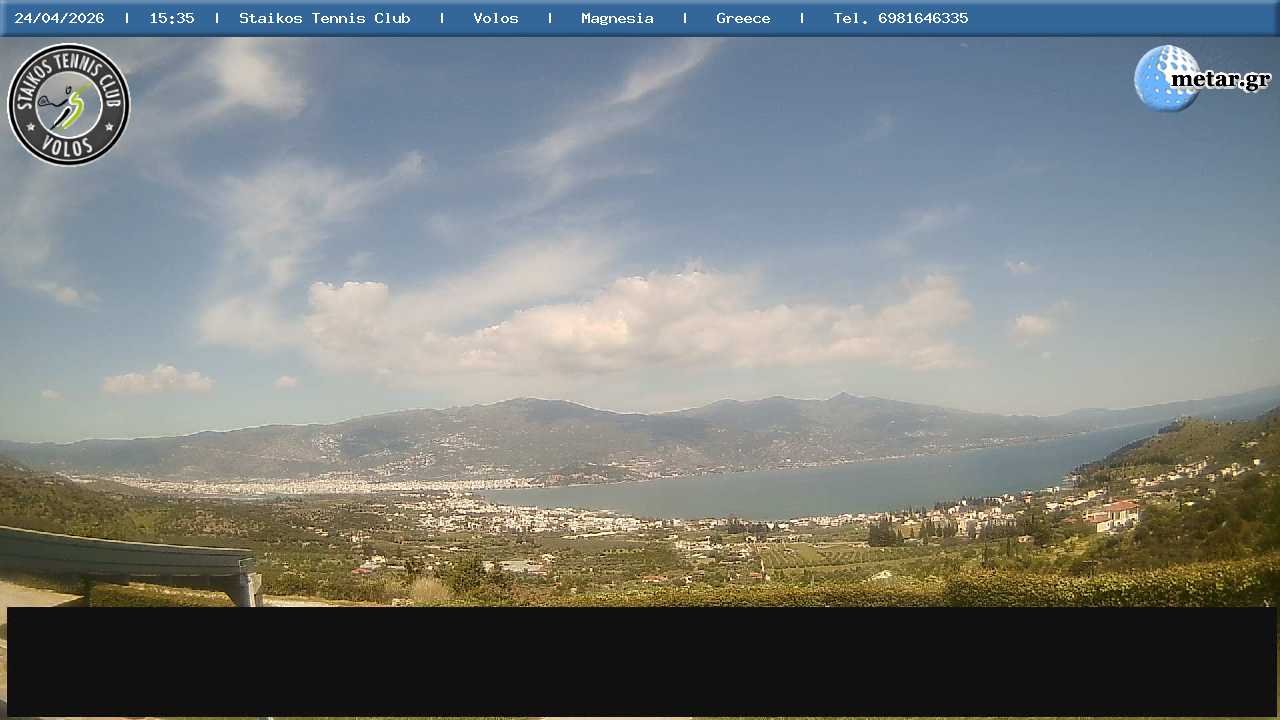Click the Magnesia label in top bar

tap(617, 18)
